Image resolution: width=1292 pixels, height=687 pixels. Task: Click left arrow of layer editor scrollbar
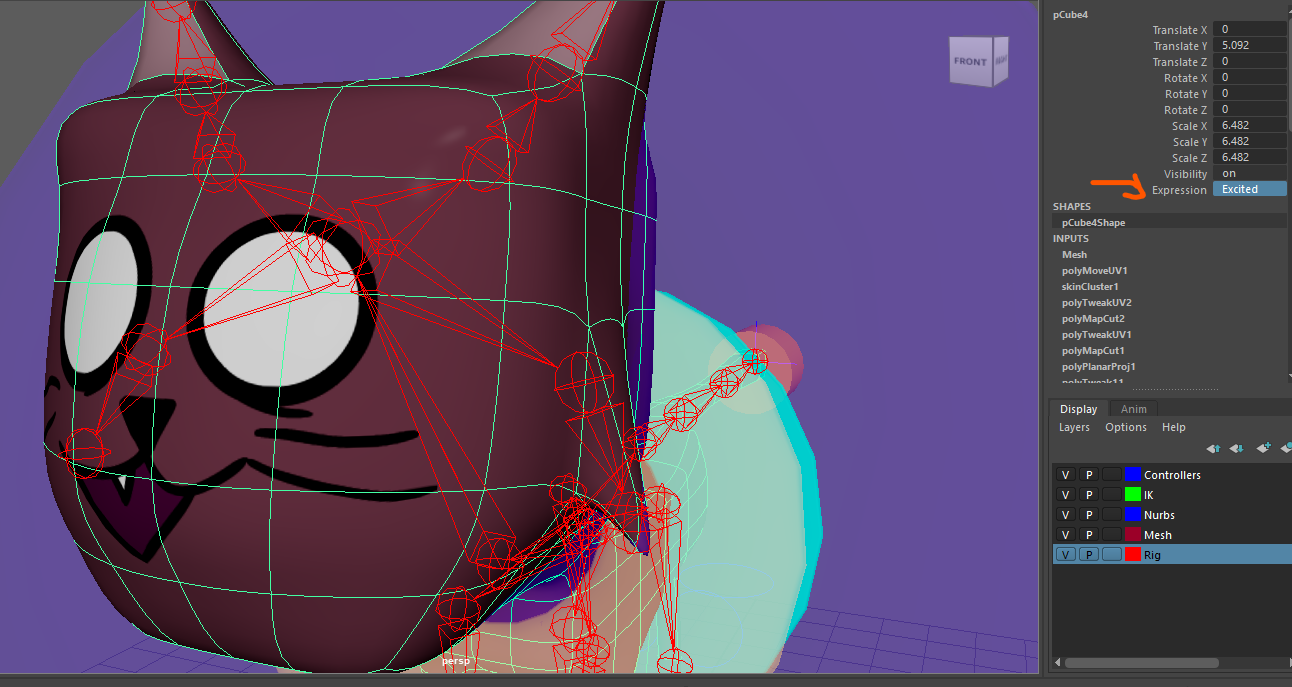pos(1058,662)
